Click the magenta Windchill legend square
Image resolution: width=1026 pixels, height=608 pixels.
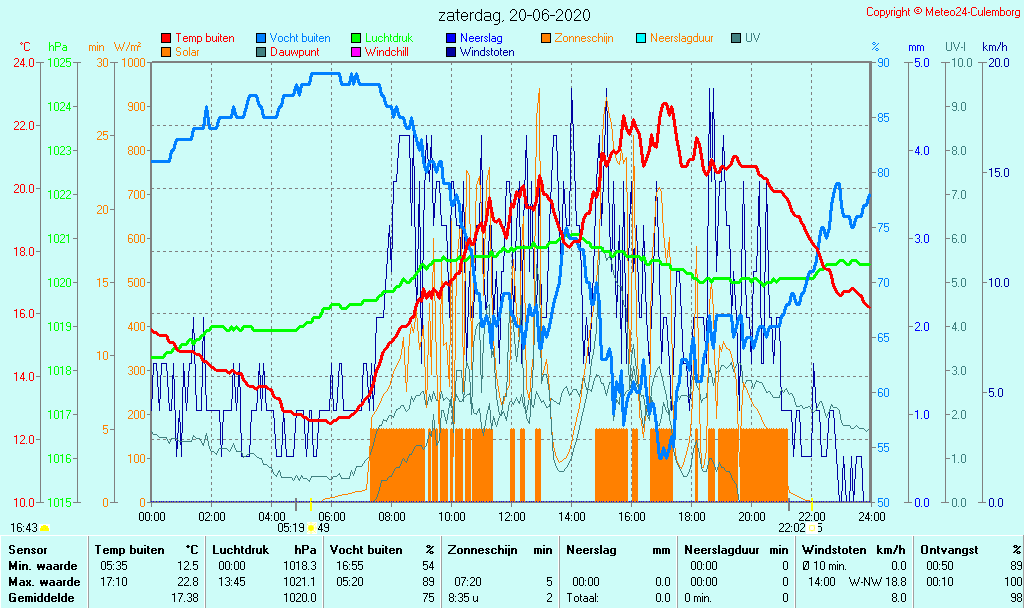[355, 52]
